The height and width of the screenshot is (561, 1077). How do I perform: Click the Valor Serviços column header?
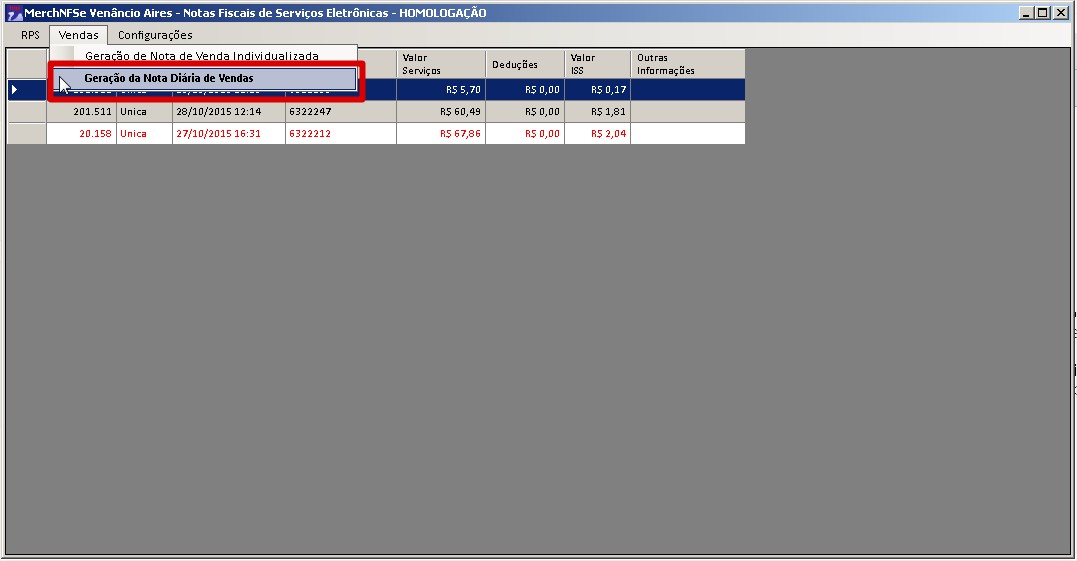(x=441, y=64)
